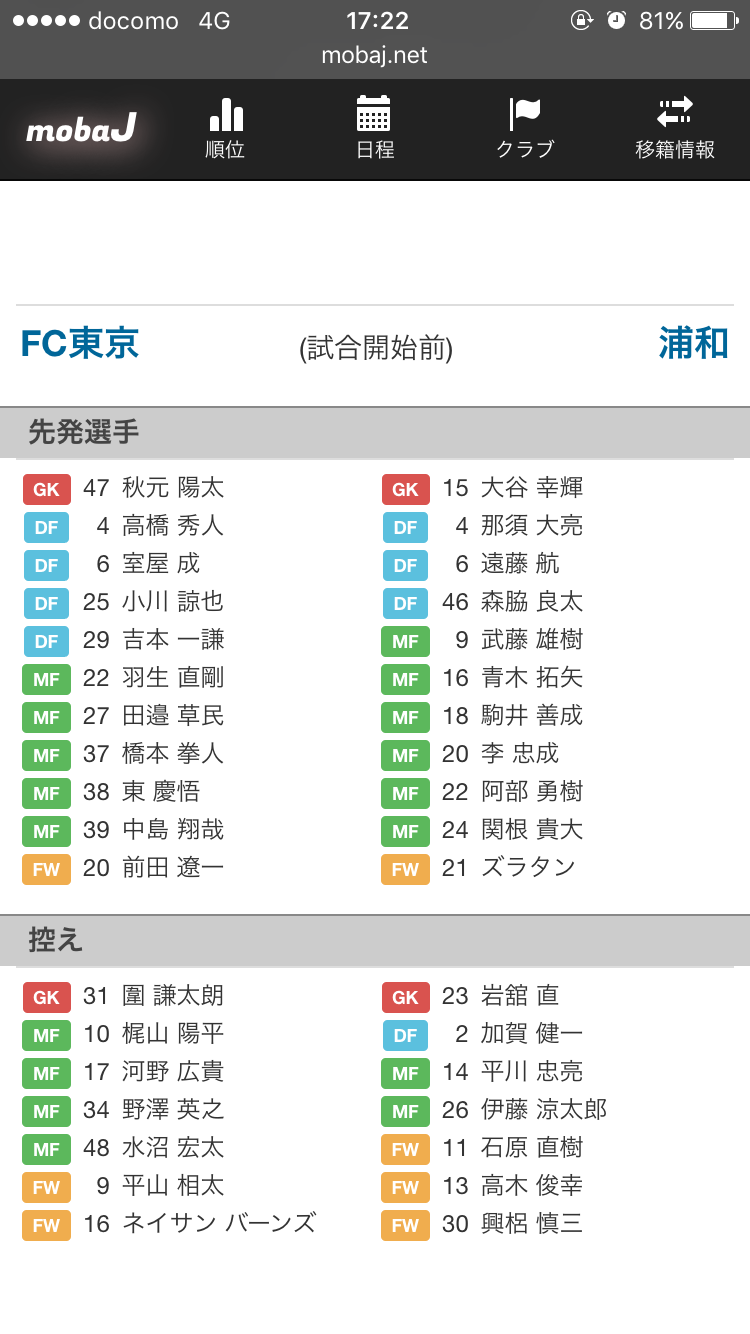The image size is (750, 1334).
Task: Tap substitute 興梠 慎三
Action: [531, 1224]
